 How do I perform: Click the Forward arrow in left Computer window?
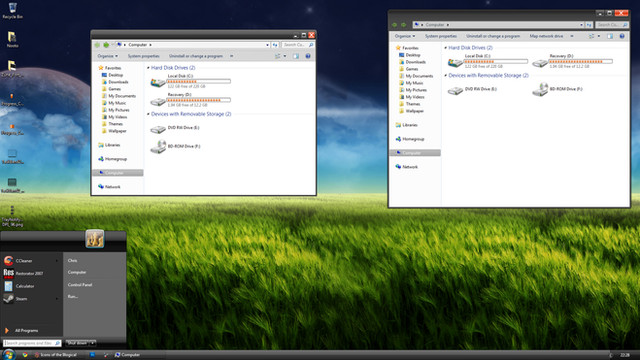click(106, 45)
